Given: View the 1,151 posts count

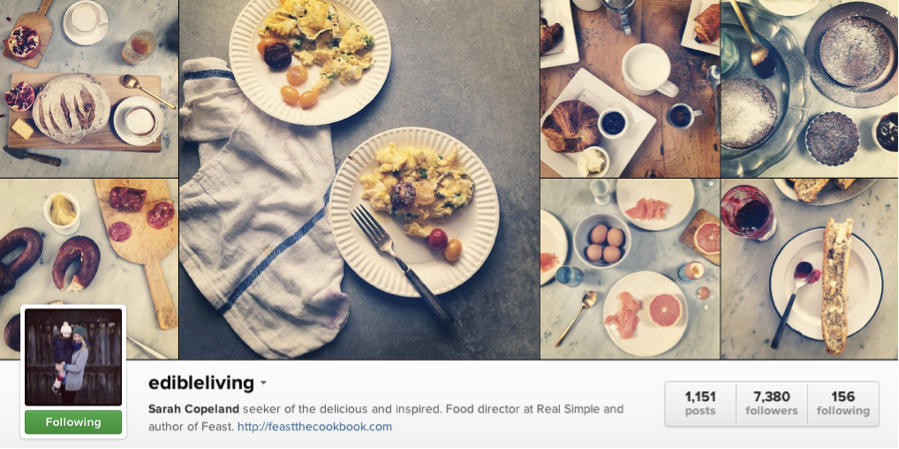Looking at the screenshot, I should 700,403.
